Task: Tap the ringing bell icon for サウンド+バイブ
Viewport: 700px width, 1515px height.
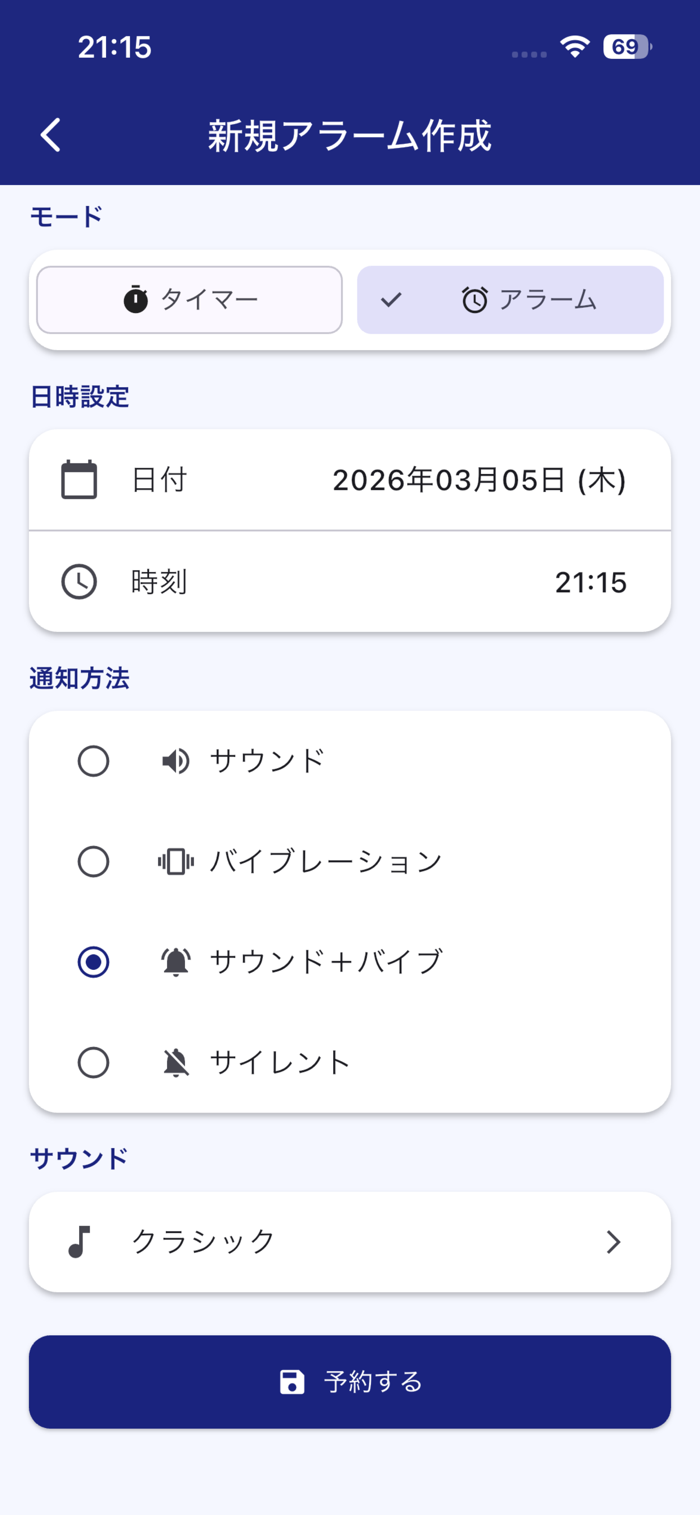Action: 176,962
